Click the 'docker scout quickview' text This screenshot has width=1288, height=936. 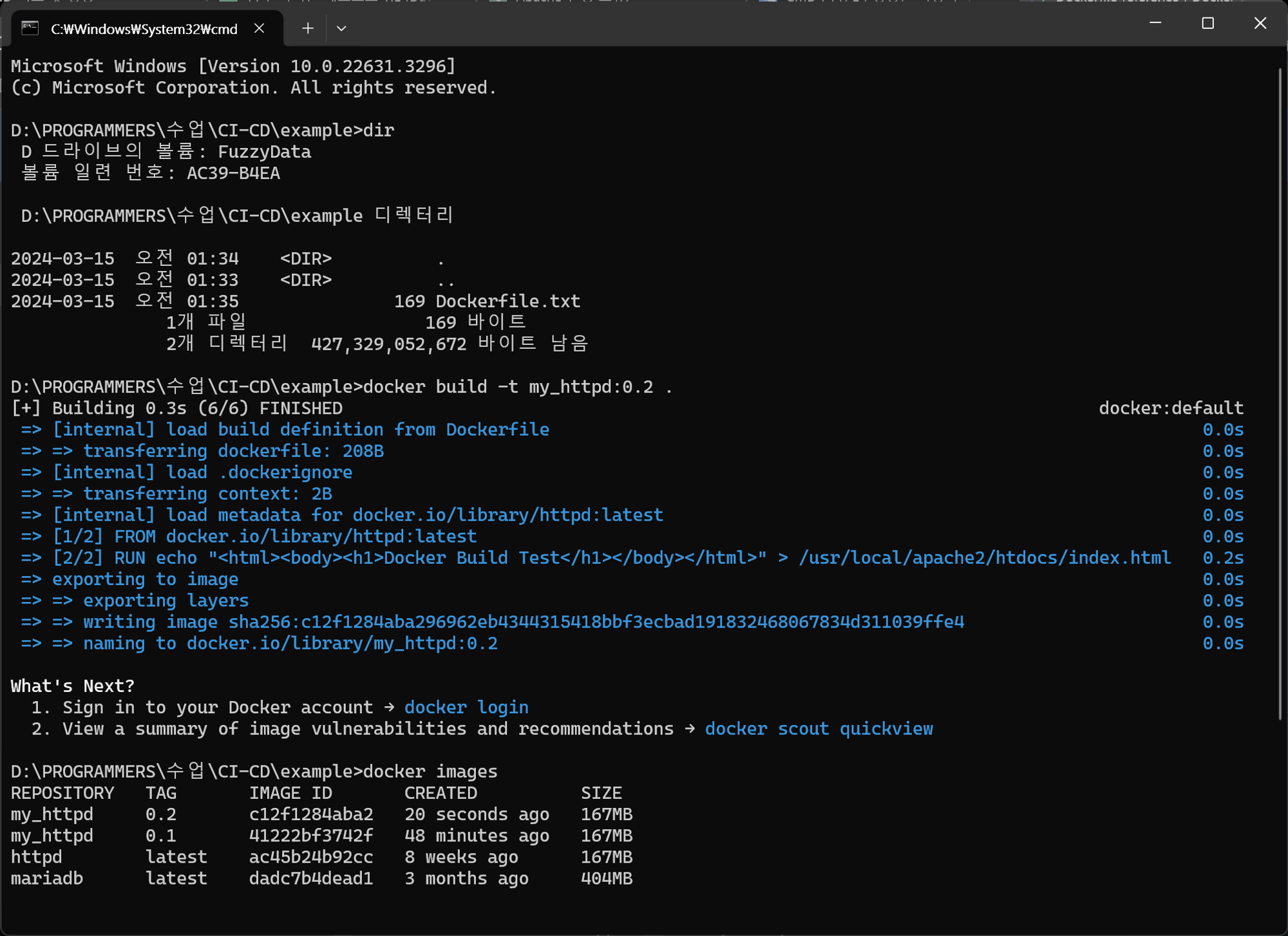[x=819, y=729]
